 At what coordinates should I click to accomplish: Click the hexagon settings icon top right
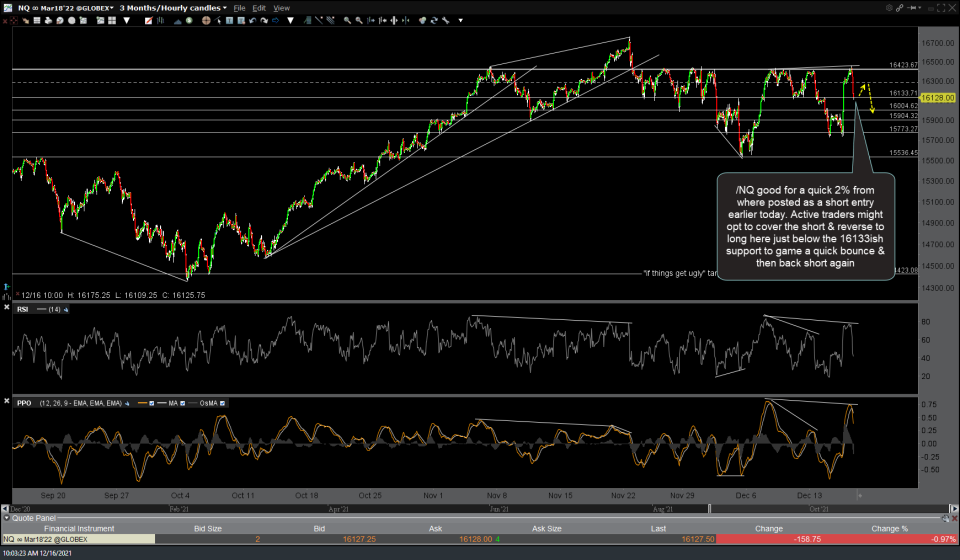pos(889,8)
